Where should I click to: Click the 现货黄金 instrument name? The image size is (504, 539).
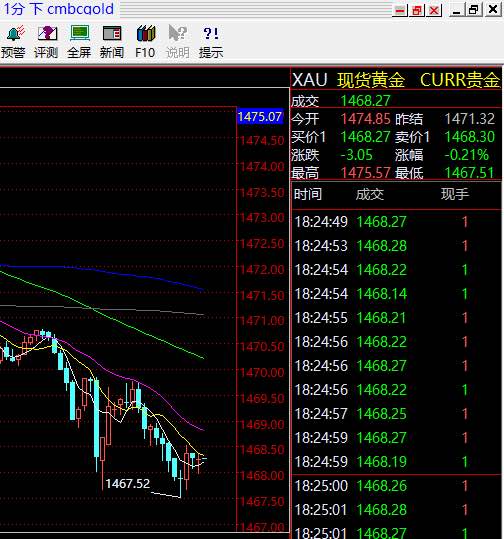pyautogui.click(x=371, y=80)
